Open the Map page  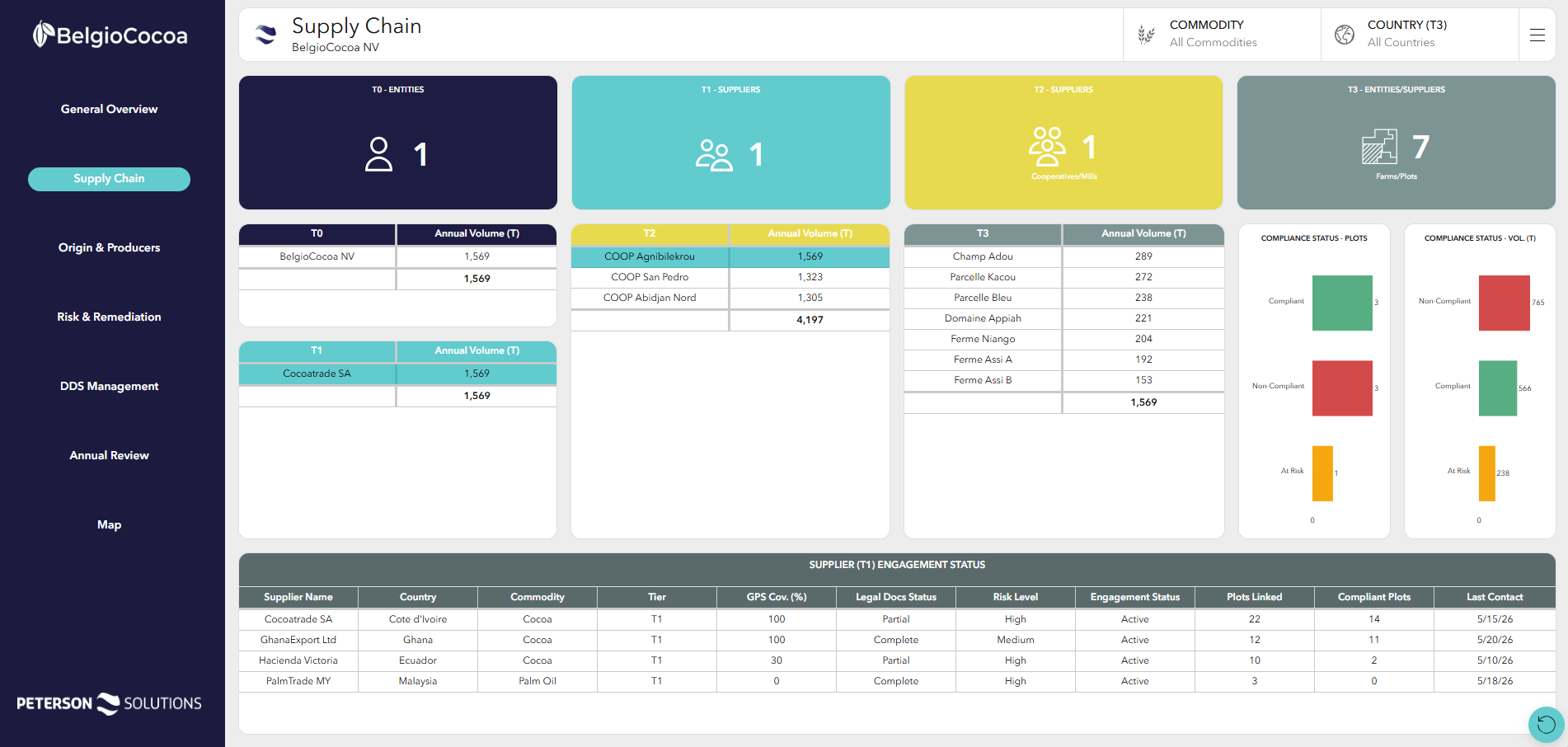pos(109,524)
